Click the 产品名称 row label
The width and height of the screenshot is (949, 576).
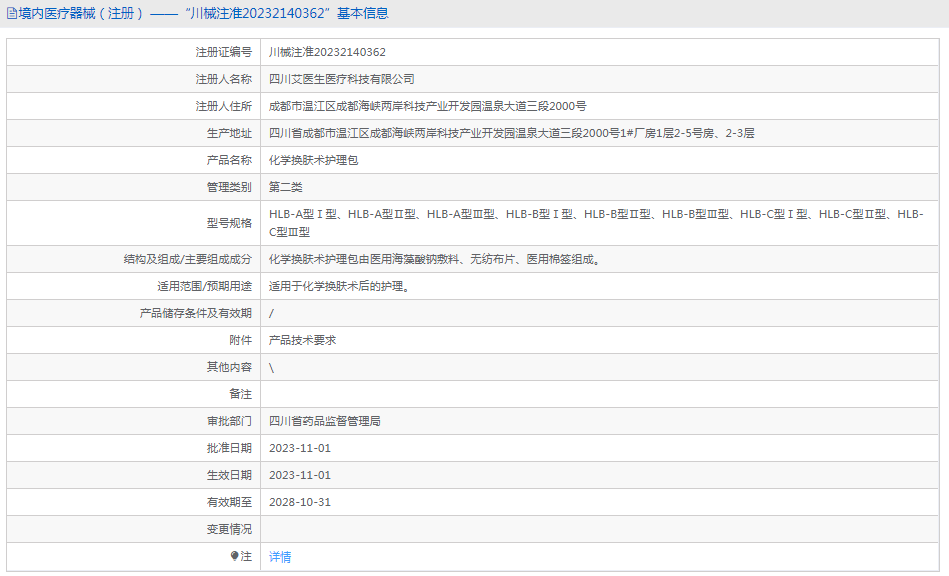coord(229,160)
